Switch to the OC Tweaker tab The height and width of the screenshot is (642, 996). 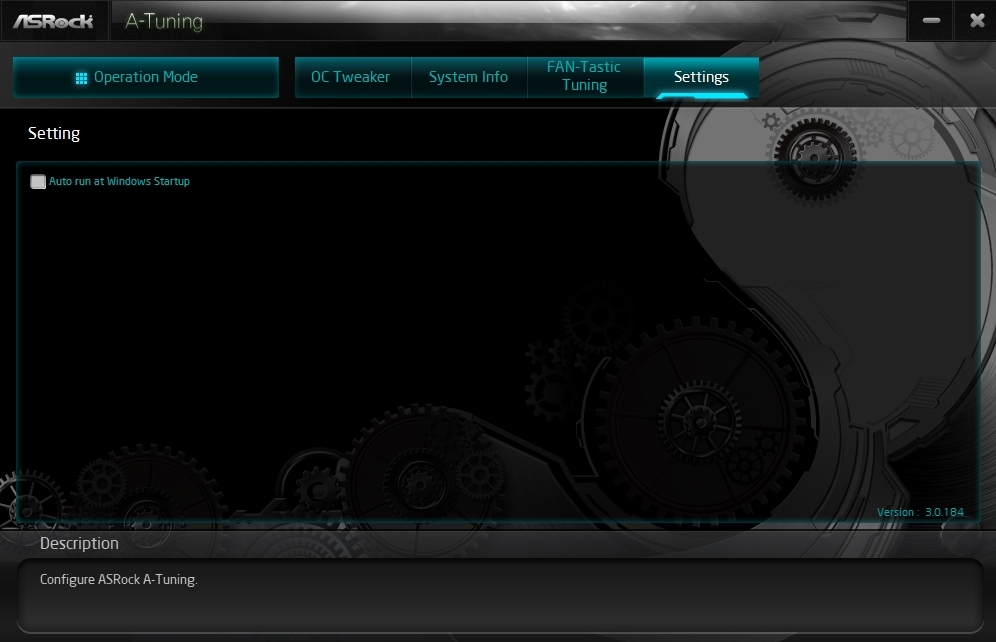(x=353, y=77)
